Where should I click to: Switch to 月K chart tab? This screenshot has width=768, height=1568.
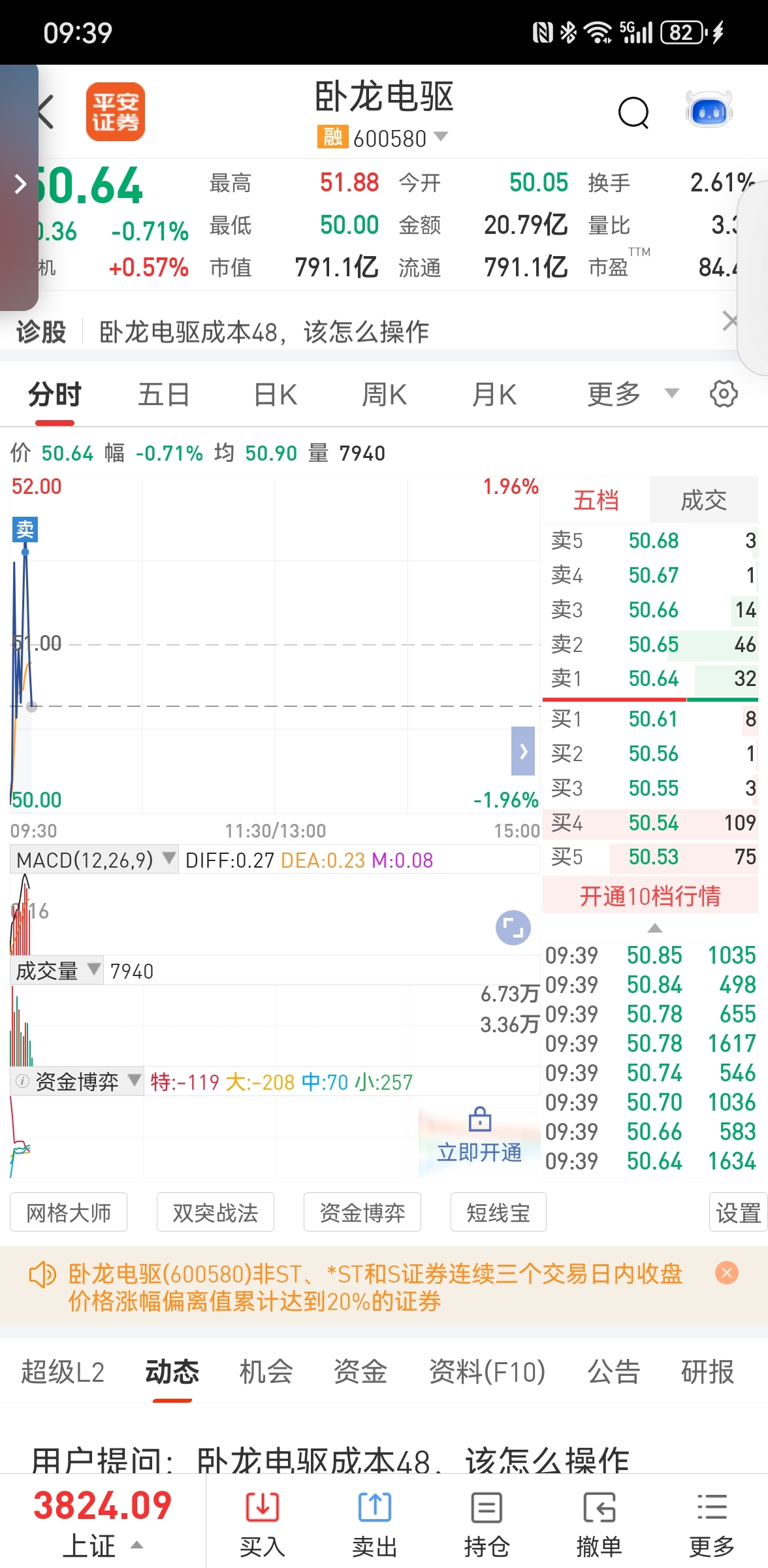pos(494,395)
